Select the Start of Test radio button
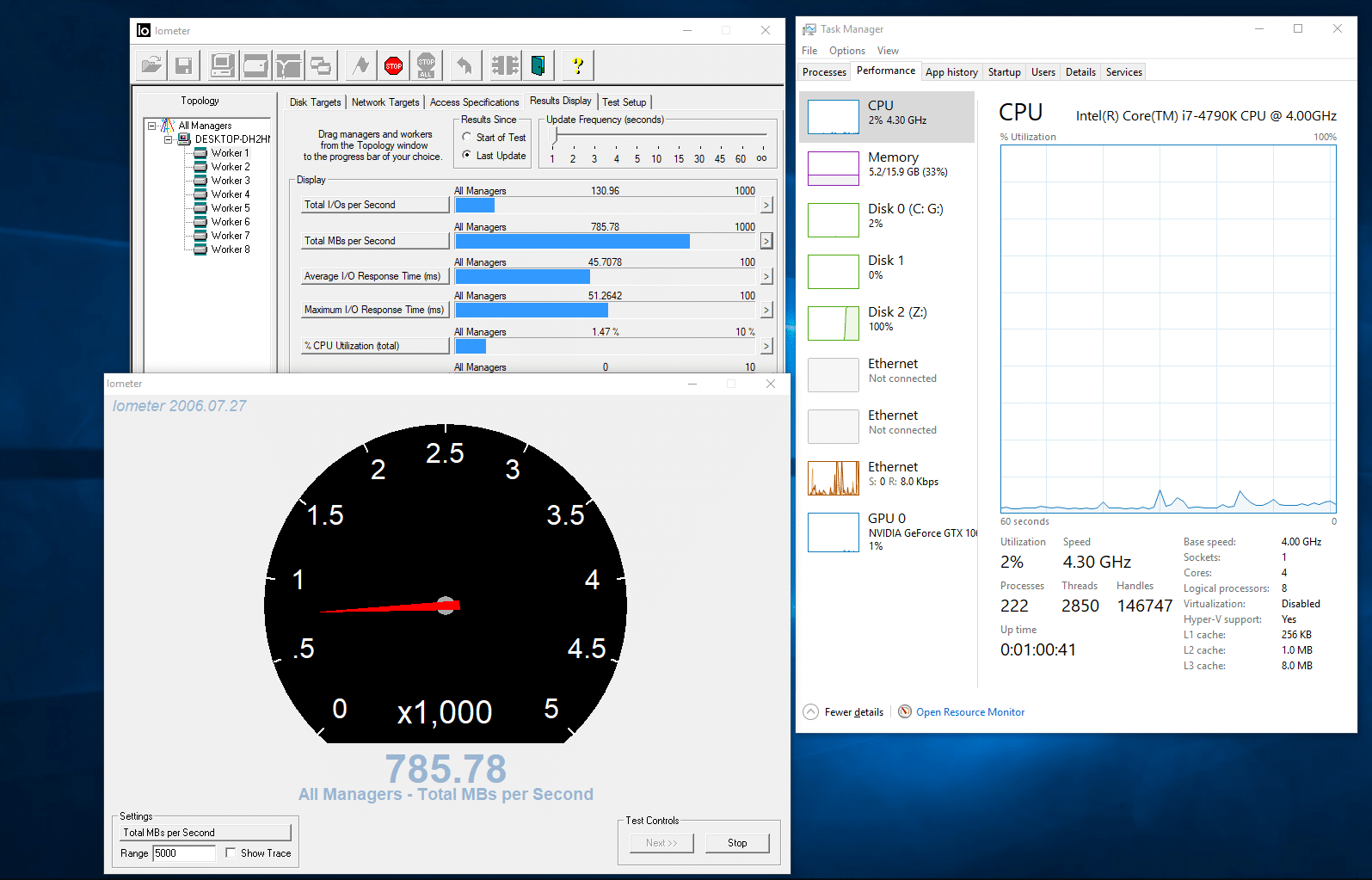1372x880 pixels. (x=467, y=137)
